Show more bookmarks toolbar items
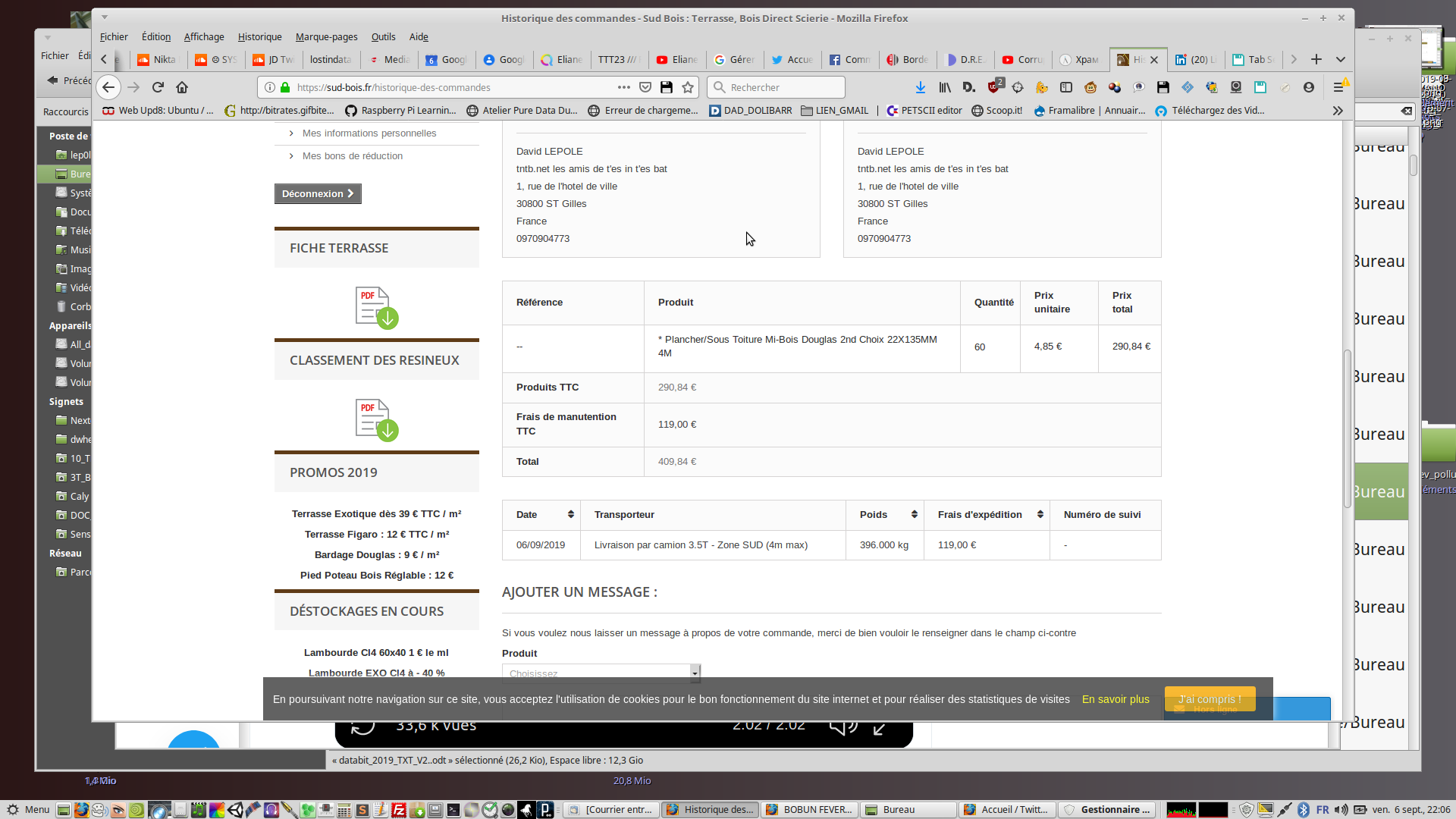 coord(1338,111)
